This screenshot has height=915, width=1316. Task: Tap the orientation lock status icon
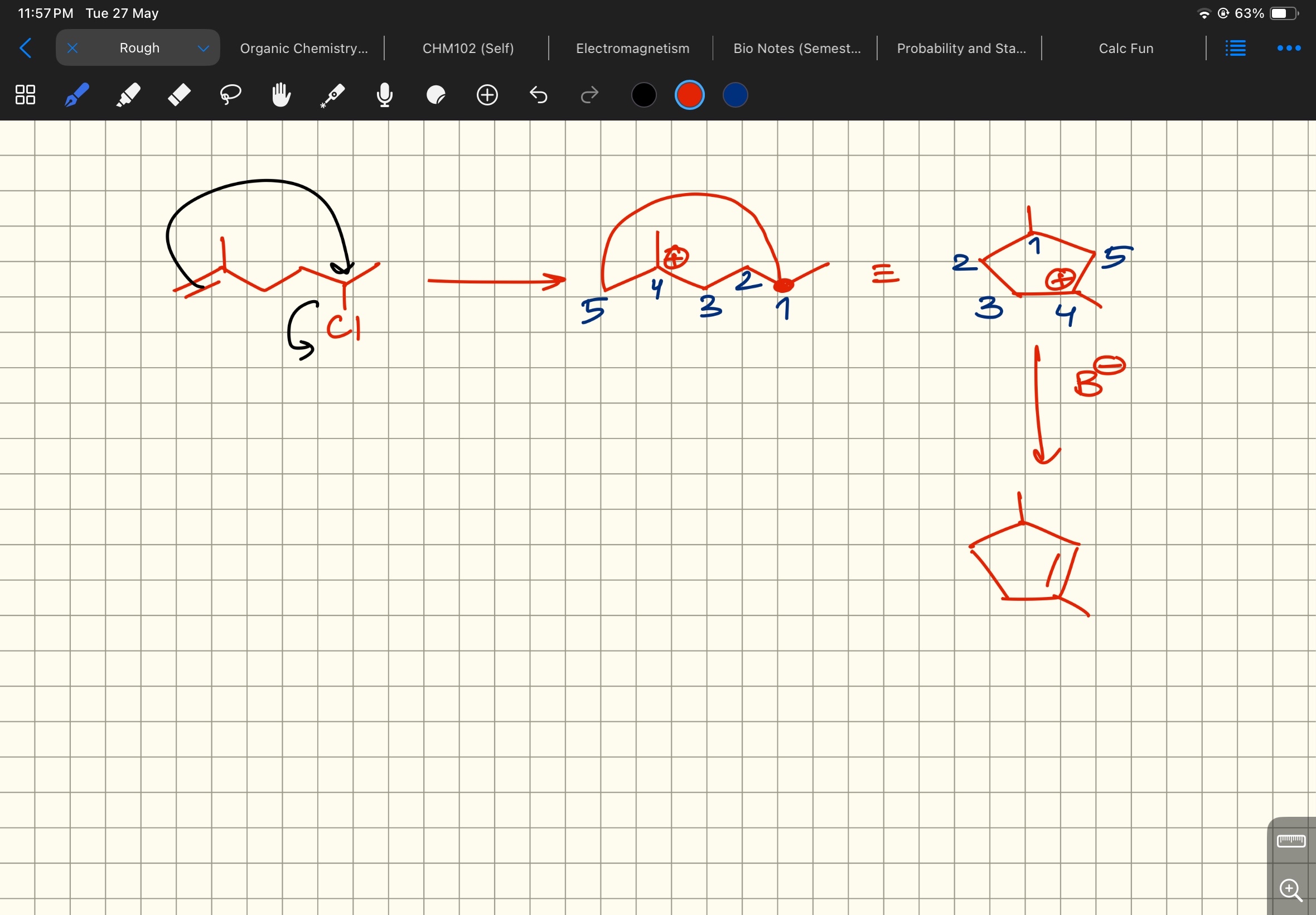coord(1223,13)
